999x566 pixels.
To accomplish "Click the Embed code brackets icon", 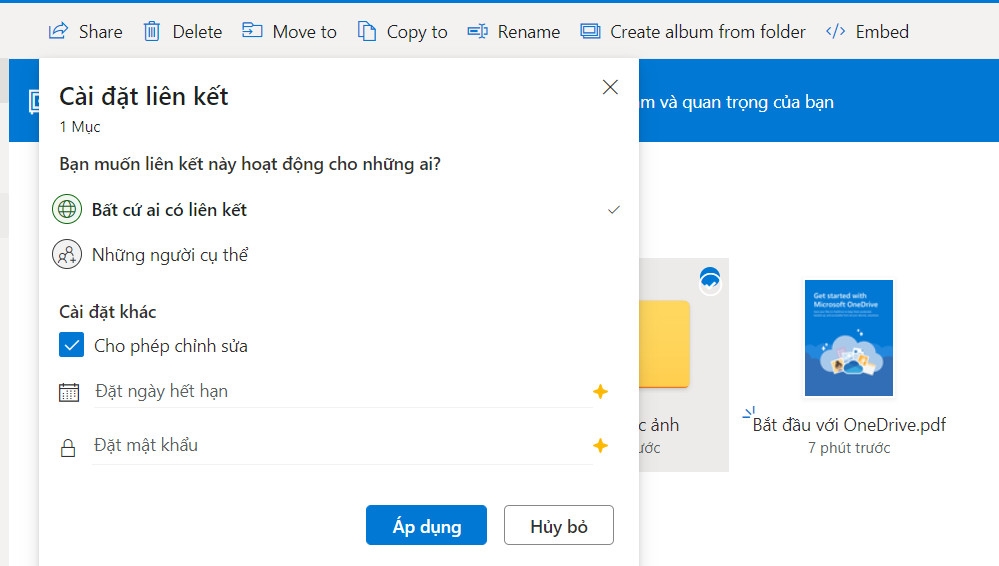I will [x=835, y=31].
